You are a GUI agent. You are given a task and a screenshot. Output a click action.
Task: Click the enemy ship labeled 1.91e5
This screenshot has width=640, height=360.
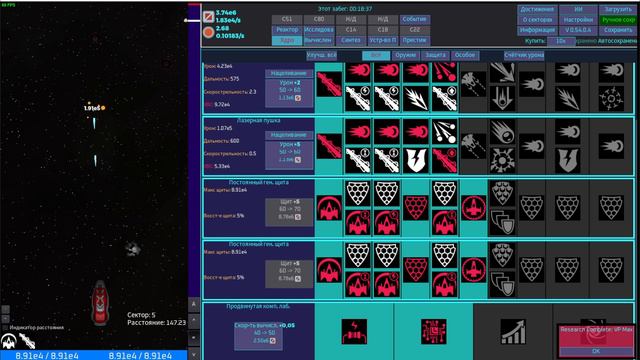point(94,108)
